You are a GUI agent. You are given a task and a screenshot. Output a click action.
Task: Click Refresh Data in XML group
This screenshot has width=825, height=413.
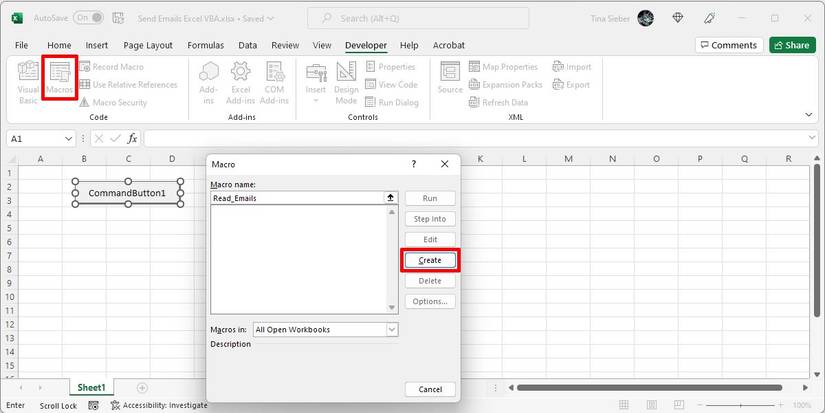coord(498,103)
